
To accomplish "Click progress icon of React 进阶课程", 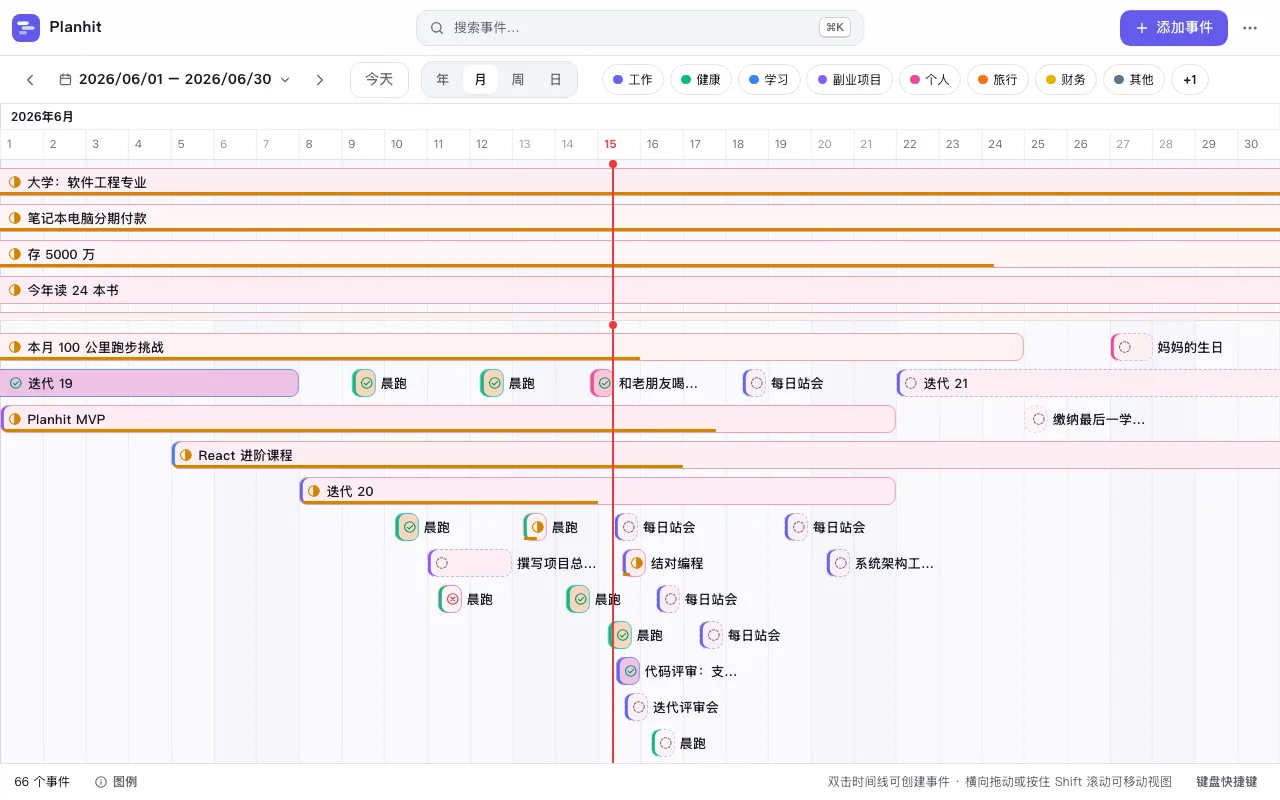I will coord(186,455).
